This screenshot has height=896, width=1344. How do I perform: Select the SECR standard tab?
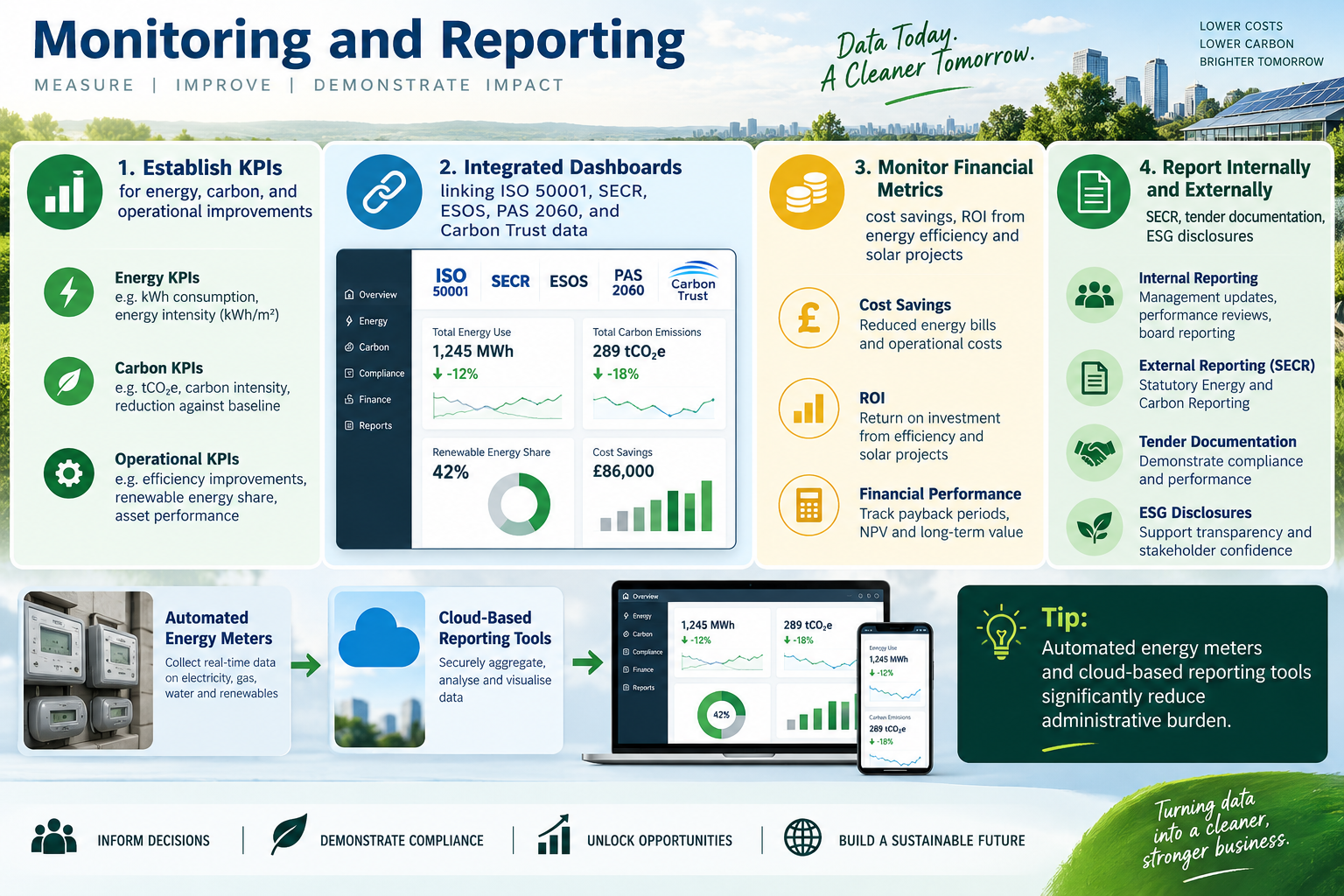point(510,282)
